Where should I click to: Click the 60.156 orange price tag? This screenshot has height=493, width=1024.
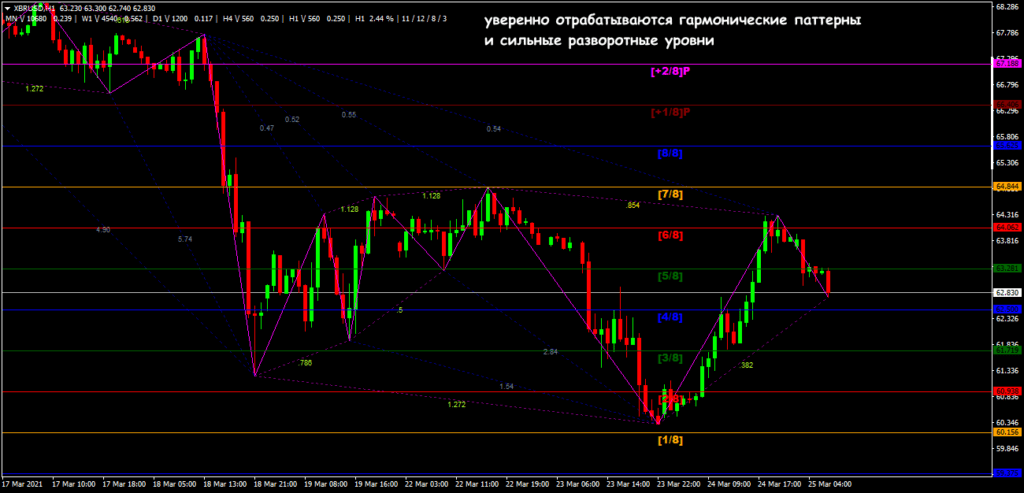tap(1006, 433)
